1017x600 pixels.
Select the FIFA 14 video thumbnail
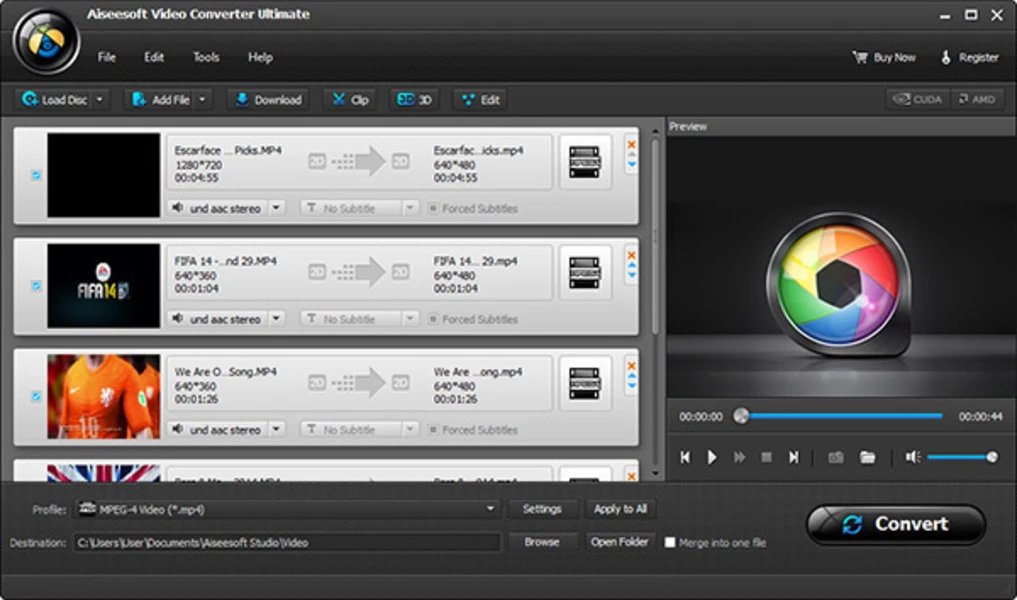(x=103, y=286)
